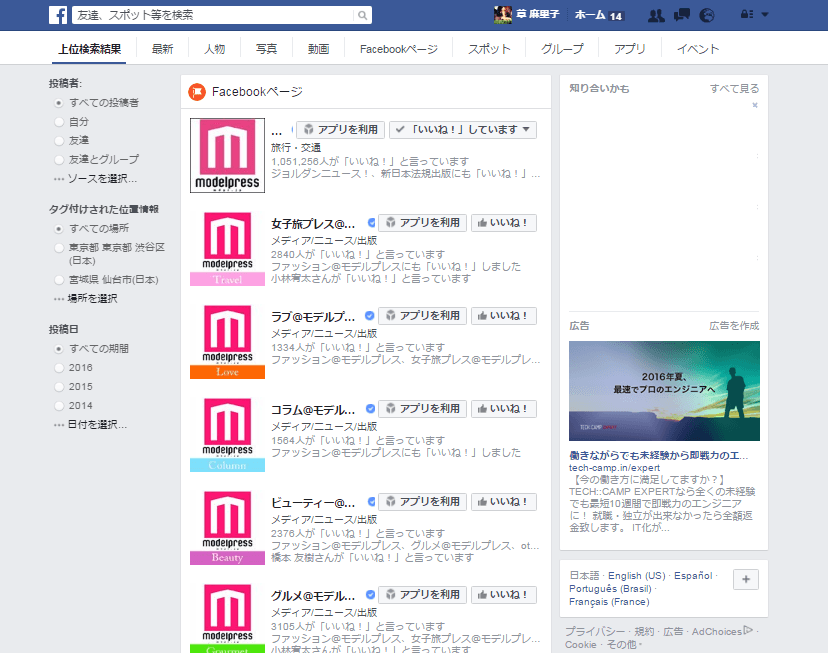The height and width of the screenshot is (653, 828).
Task: Open the messages chat icon
Action: [x=682, y=15]
